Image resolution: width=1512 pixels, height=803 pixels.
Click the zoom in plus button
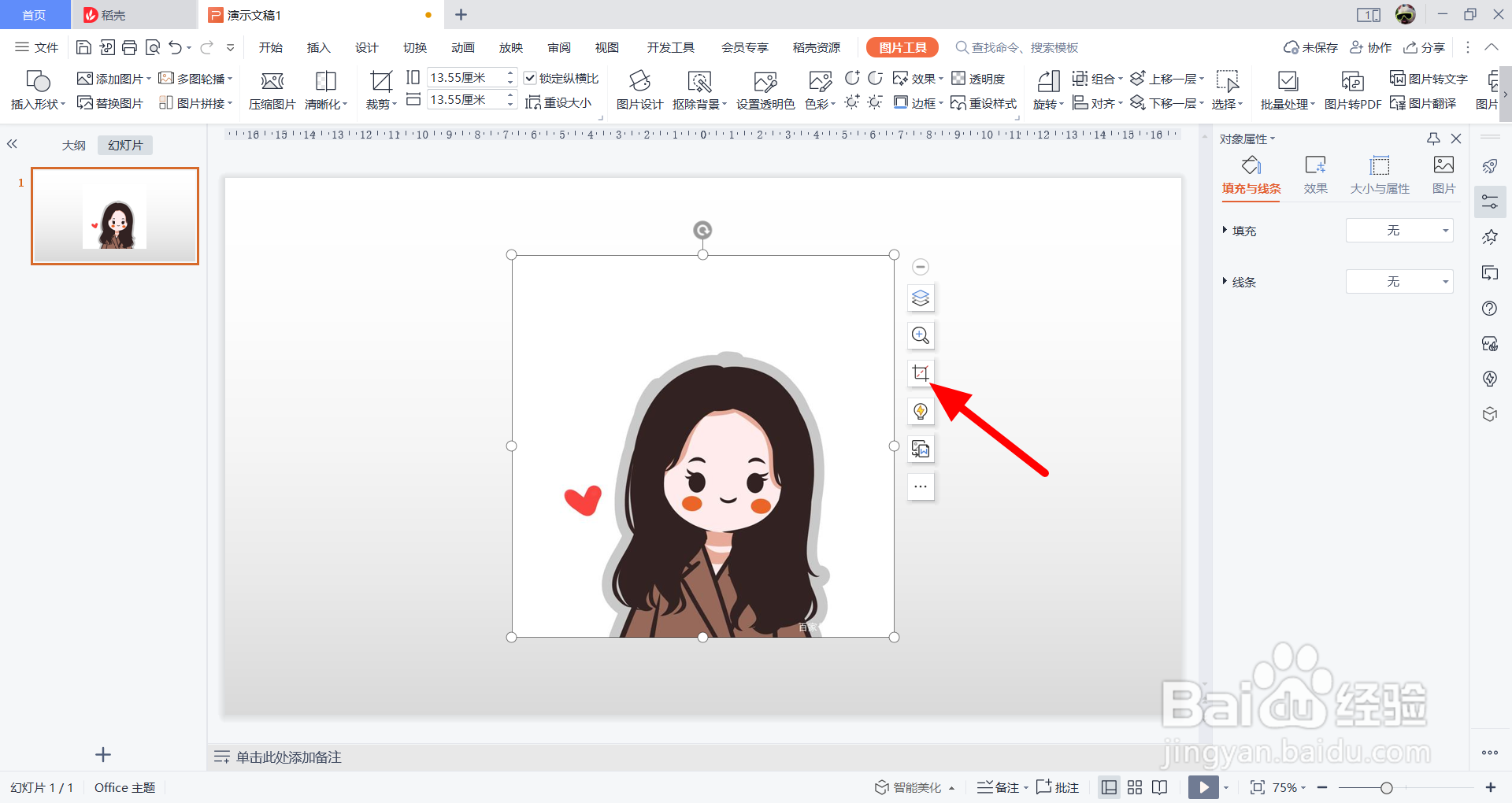(1491, 787)
